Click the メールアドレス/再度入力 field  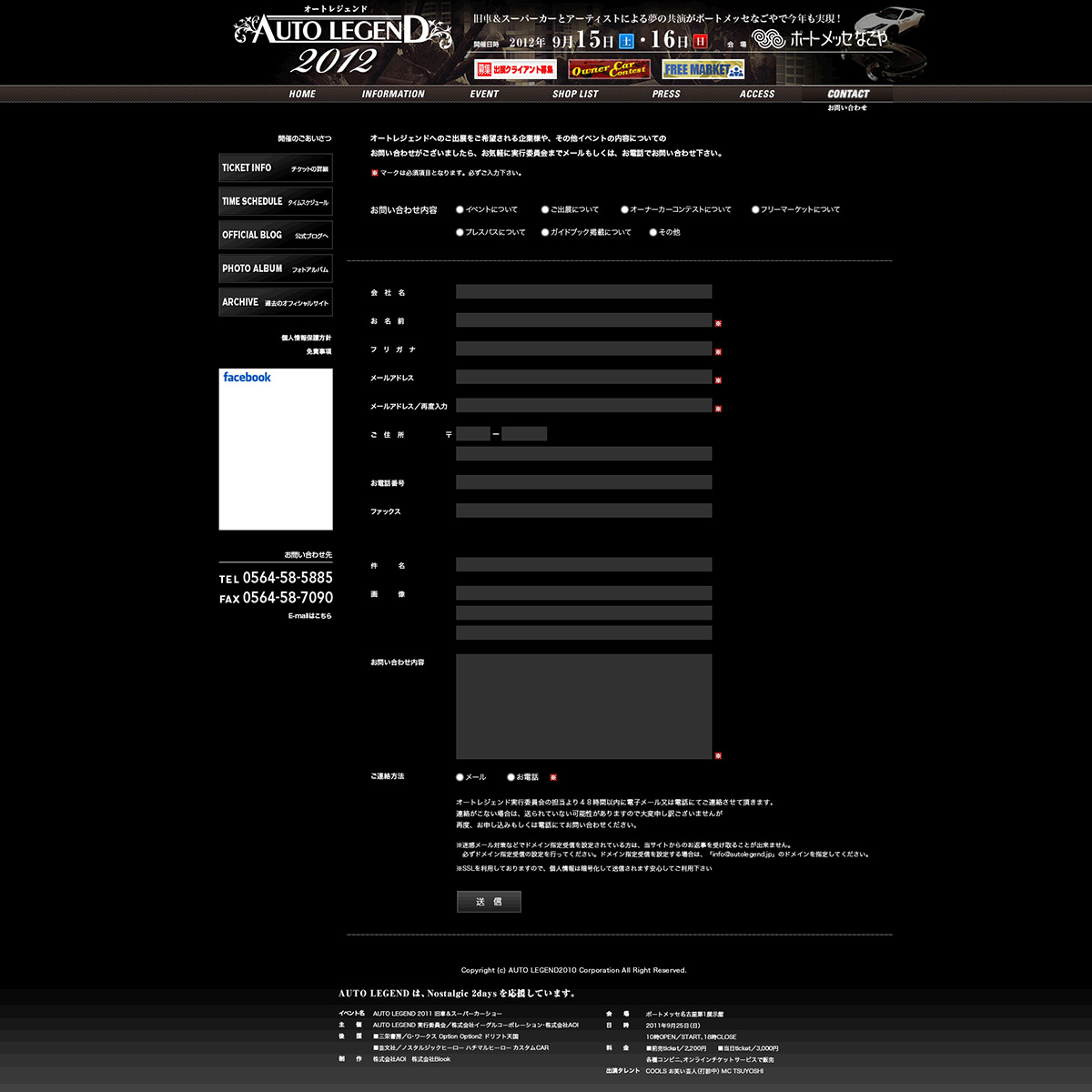click(x=584, y=405)
